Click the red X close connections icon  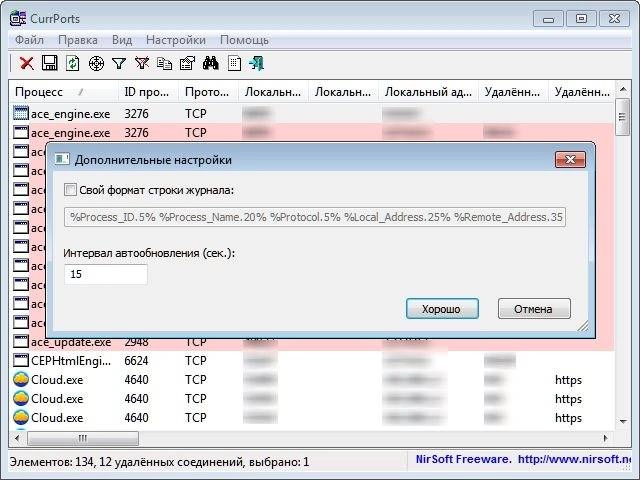point(27,63)
